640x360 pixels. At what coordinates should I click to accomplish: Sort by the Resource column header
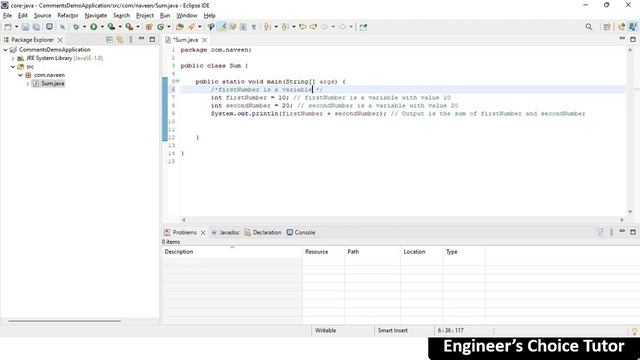point(324,252)
